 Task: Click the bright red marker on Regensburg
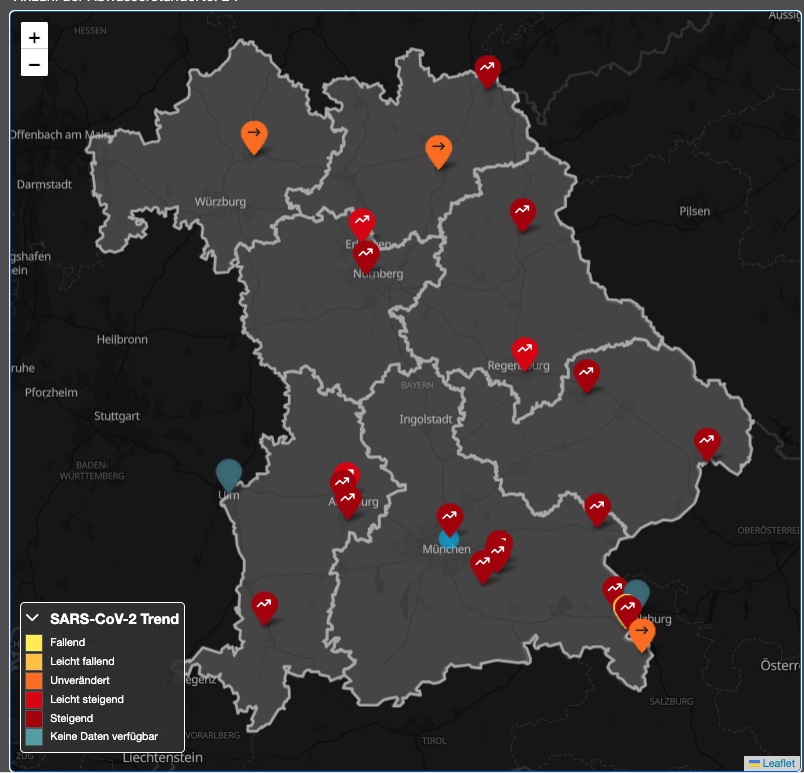click(525, 354)
